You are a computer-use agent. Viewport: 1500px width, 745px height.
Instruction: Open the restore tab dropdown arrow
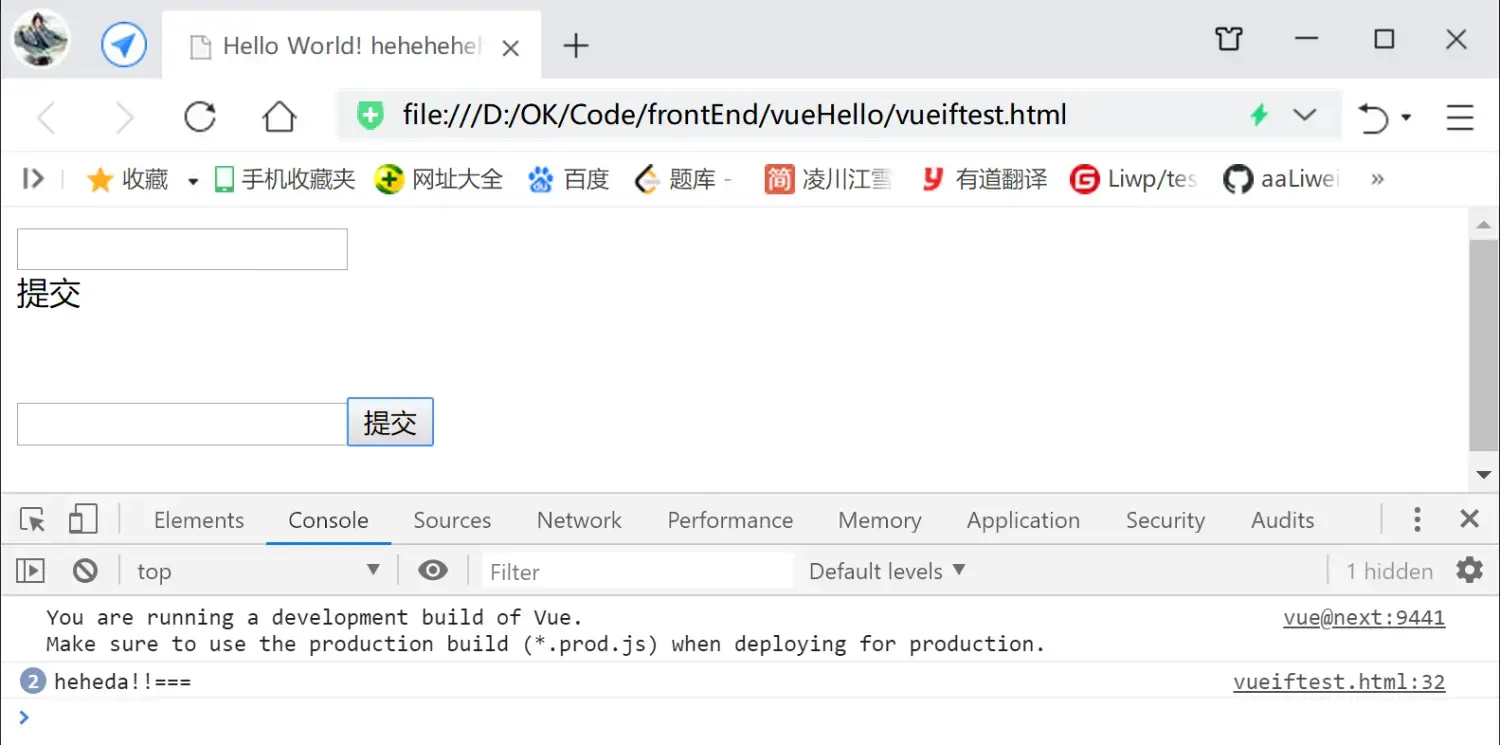[x=1406, y=118]
